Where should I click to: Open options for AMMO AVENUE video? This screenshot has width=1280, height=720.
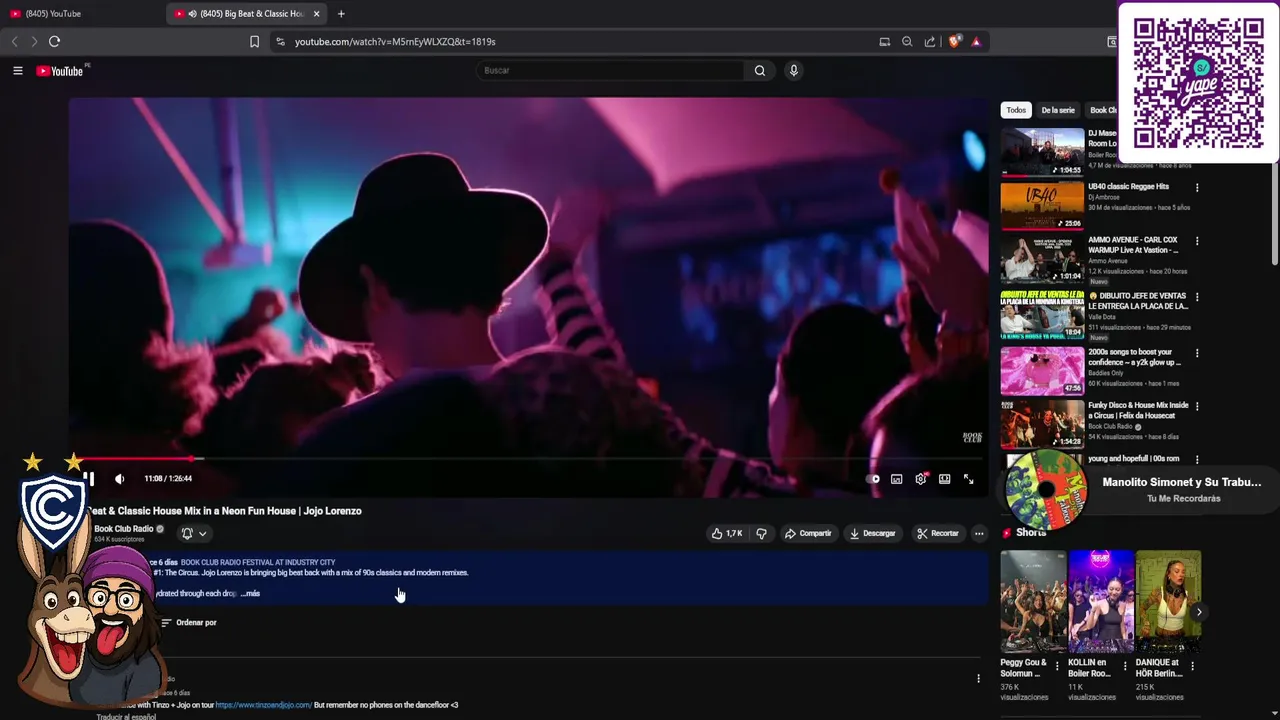pos(1197,241)
